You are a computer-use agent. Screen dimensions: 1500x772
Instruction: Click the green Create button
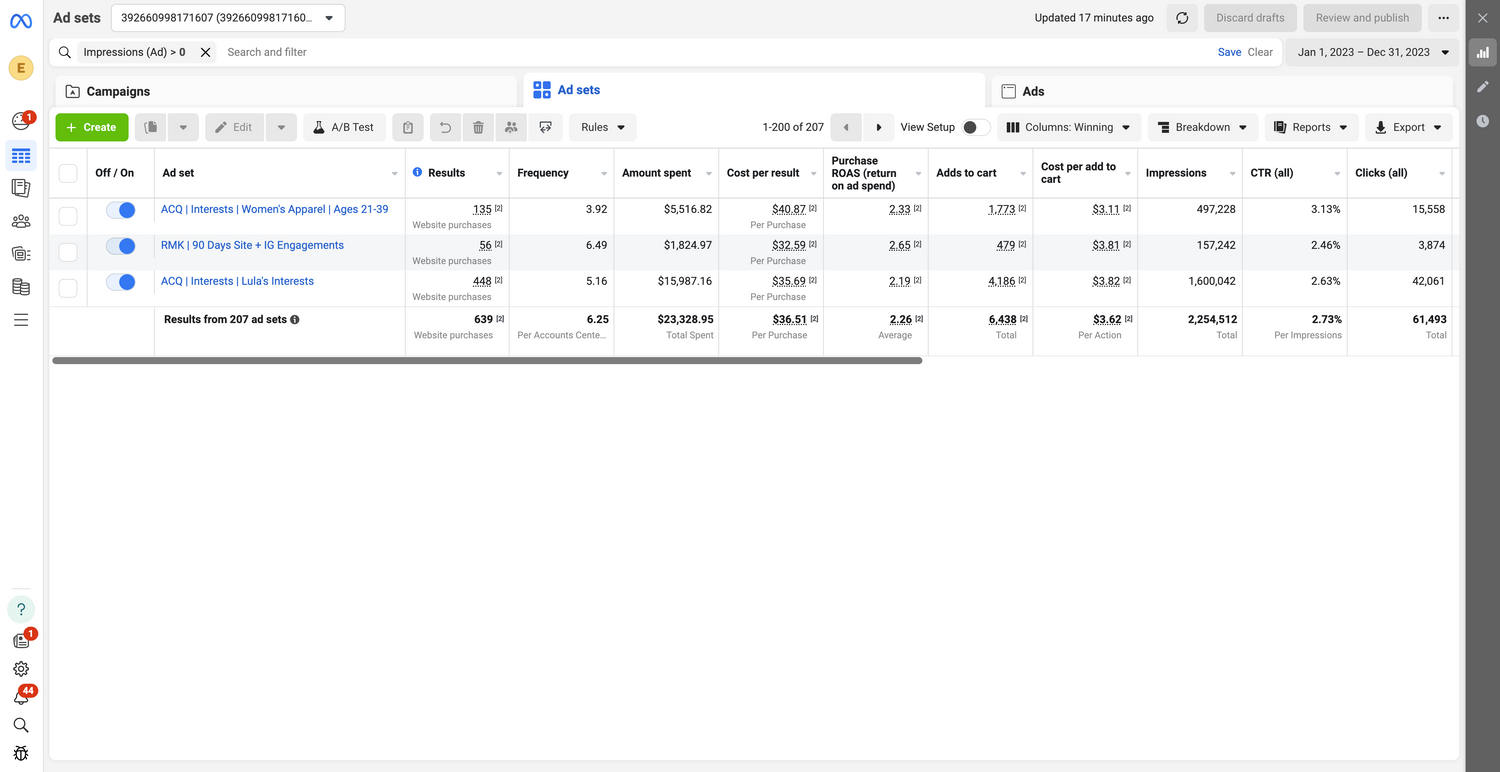click(x=92, y=127)
